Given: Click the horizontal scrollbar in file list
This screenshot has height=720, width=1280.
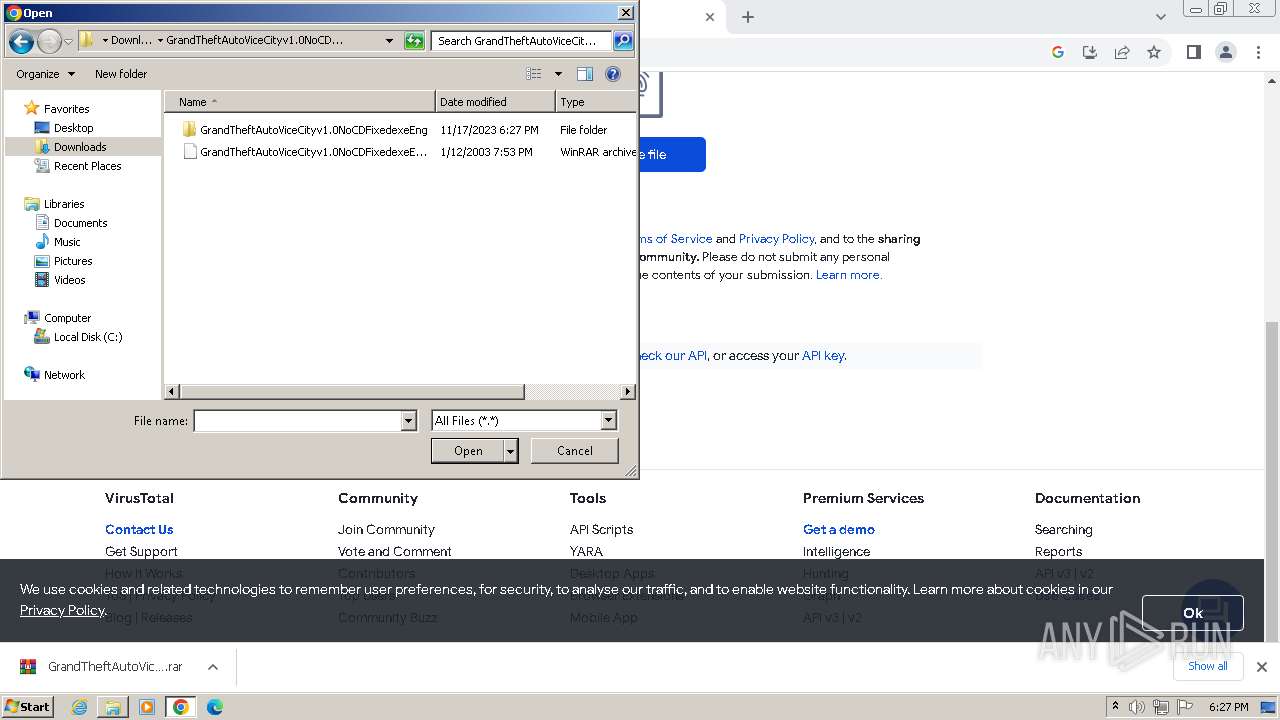Looking at the screenshot, I should pos(352,392).
